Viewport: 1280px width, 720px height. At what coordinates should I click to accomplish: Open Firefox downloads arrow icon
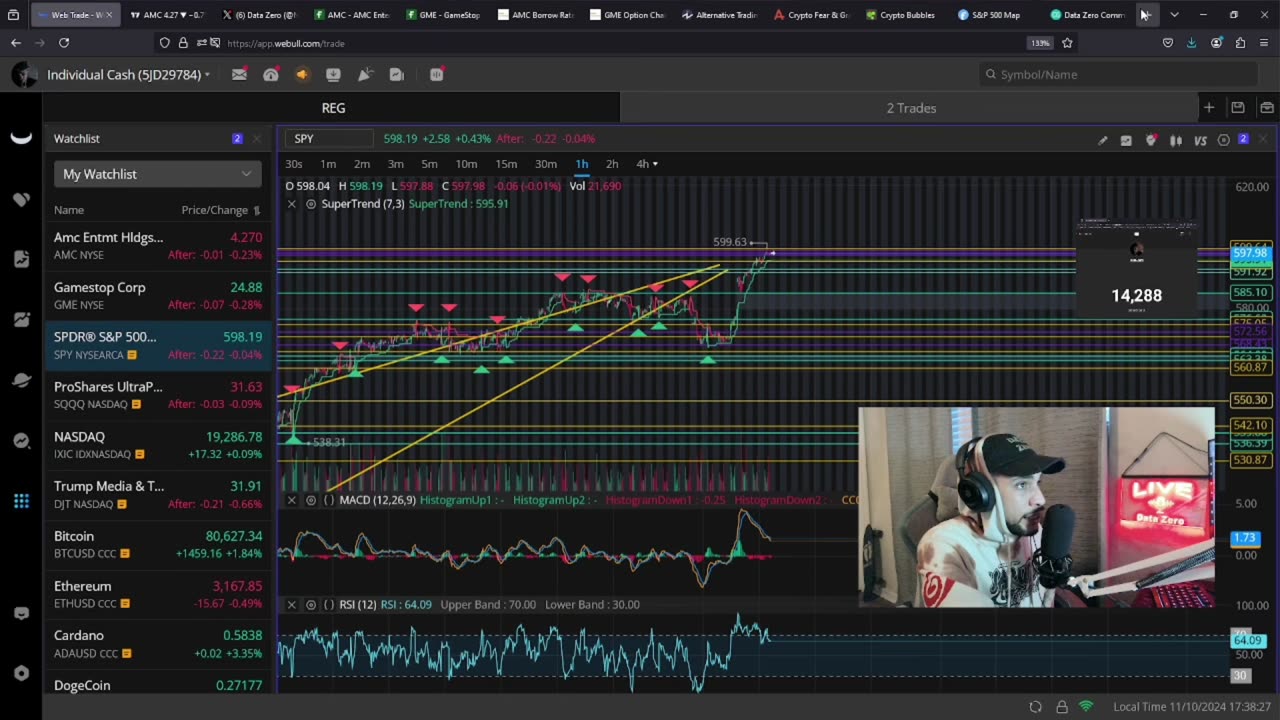coord(1191,43)
